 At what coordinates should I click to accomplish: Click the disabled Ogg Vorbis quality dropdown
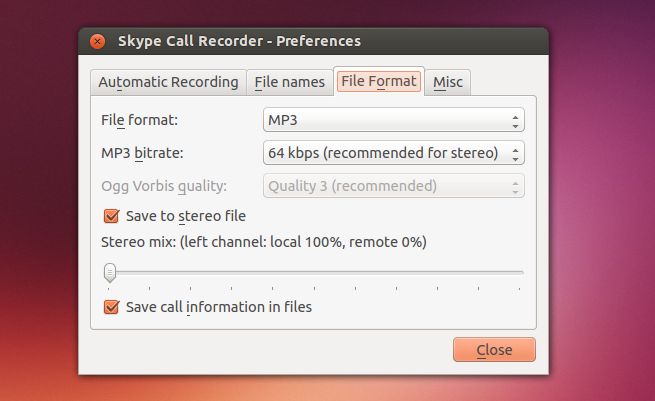click(394, 186)
